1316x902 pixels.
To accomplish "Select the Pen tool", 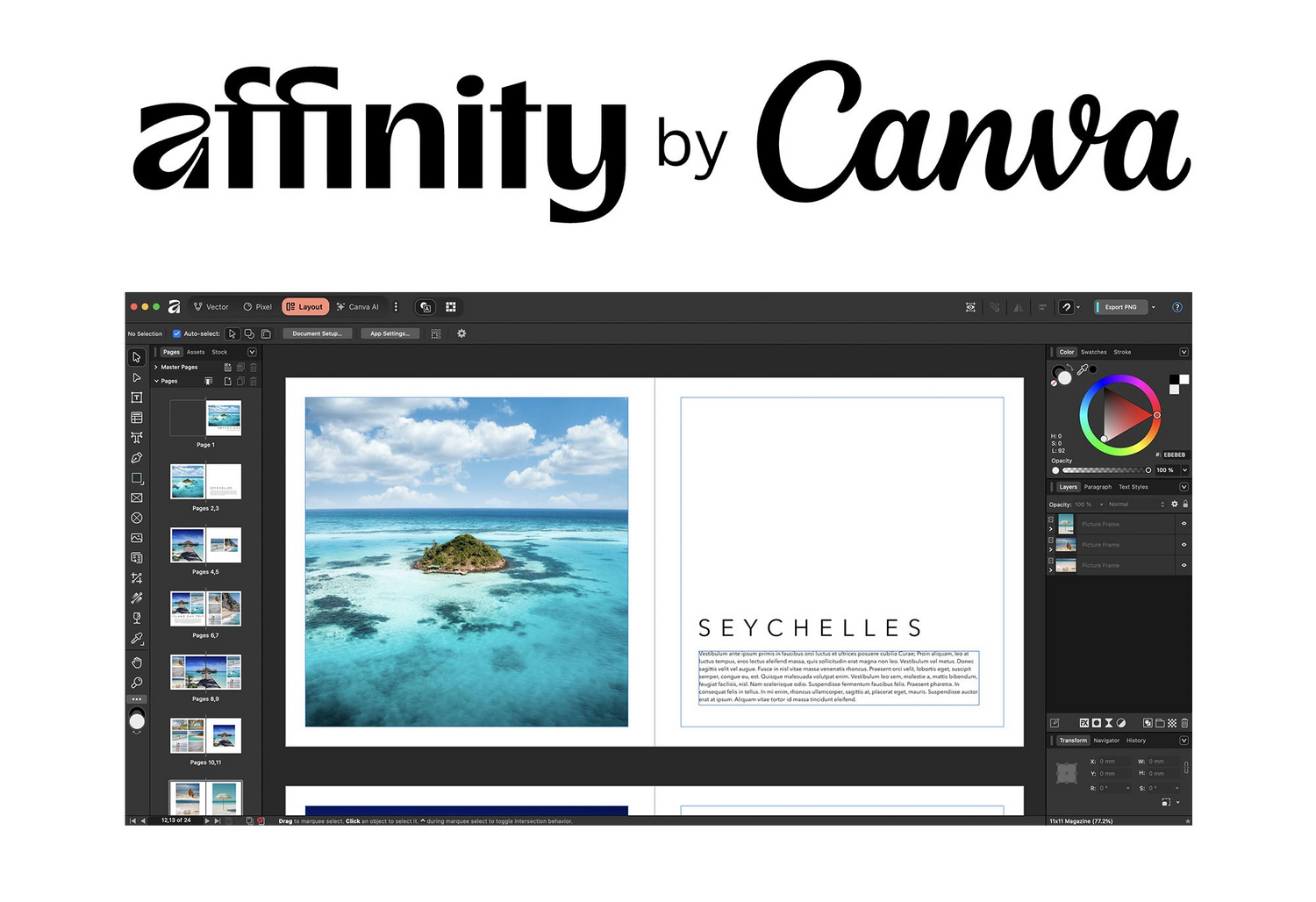I will click(137, 458).
